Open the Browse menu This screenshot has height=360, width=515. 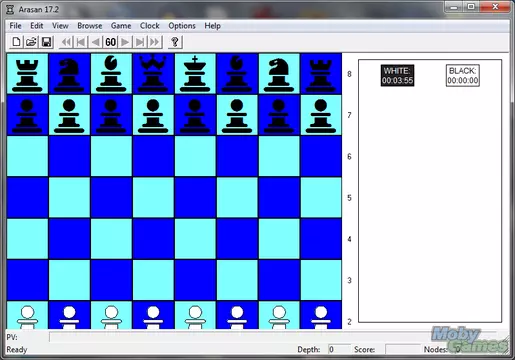(x=90, y=26)
